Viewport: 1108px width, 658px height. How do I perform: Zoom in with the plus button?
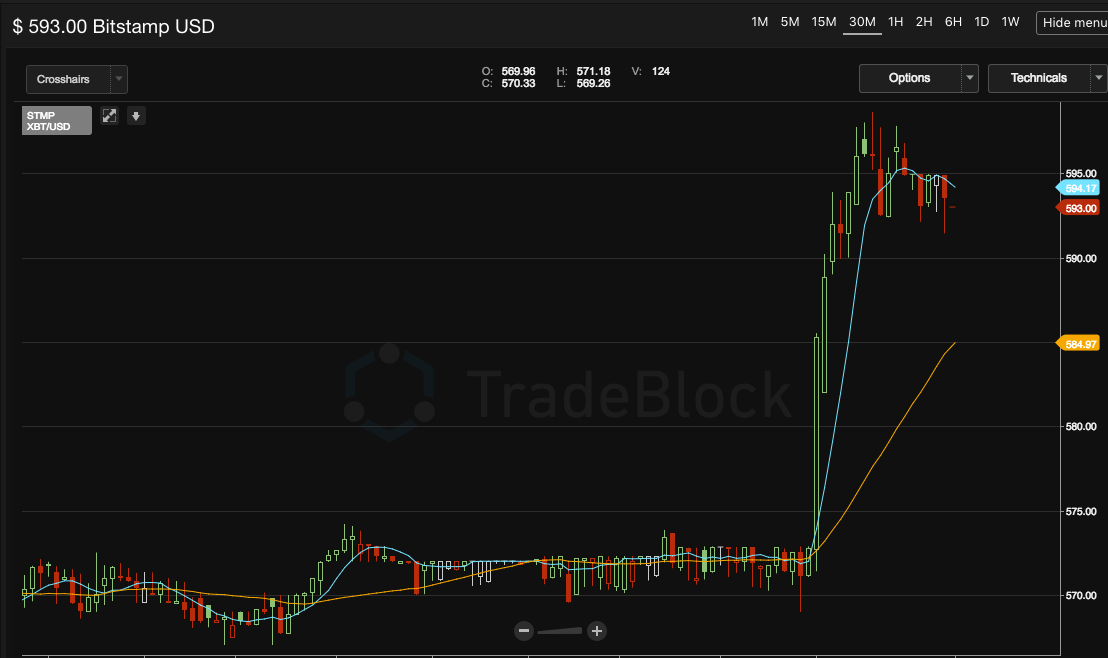coord(596,630)
